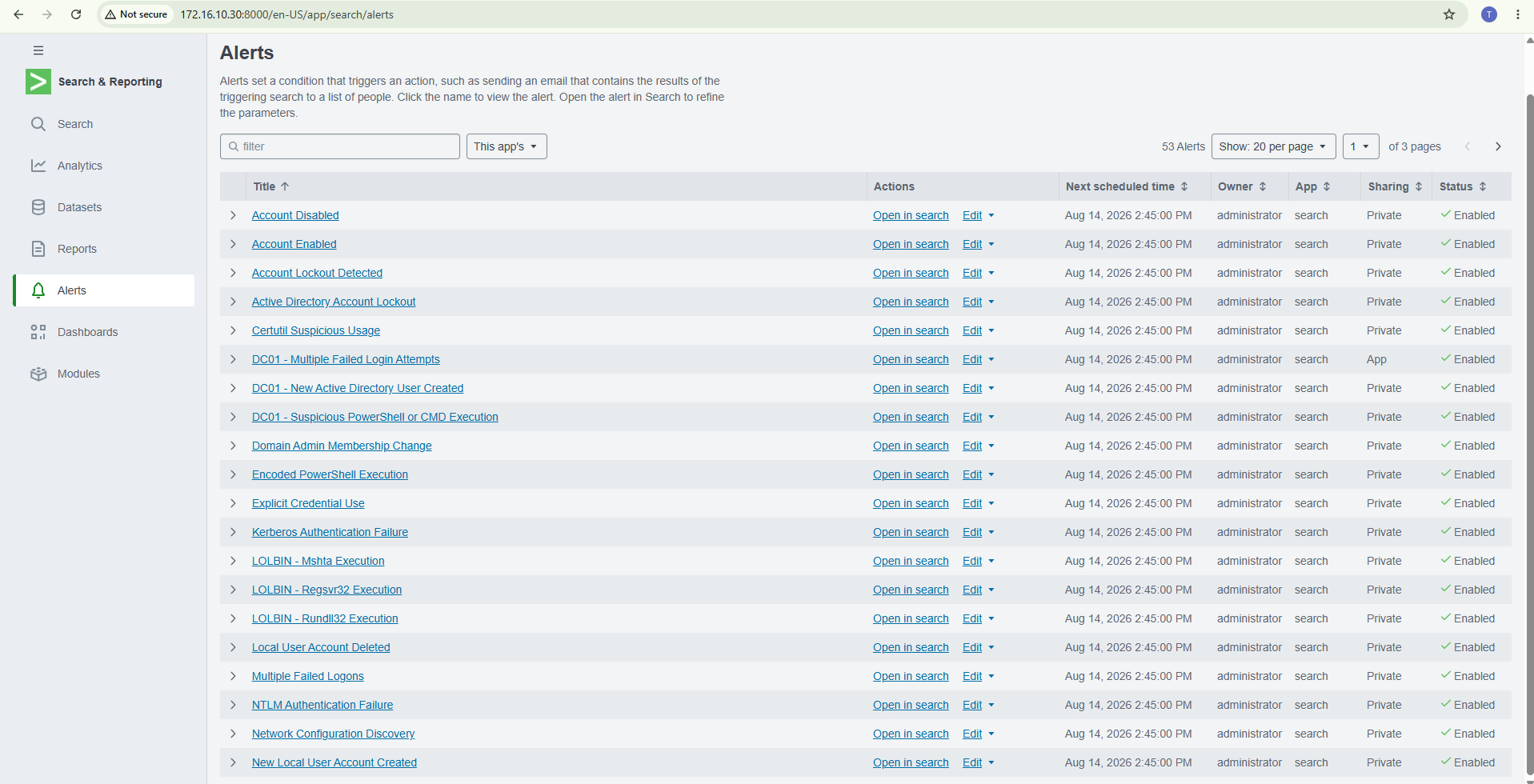This screenshot has height=784, width=1534.
Task: Sort by Owner column
Action: click(1242, 186)
